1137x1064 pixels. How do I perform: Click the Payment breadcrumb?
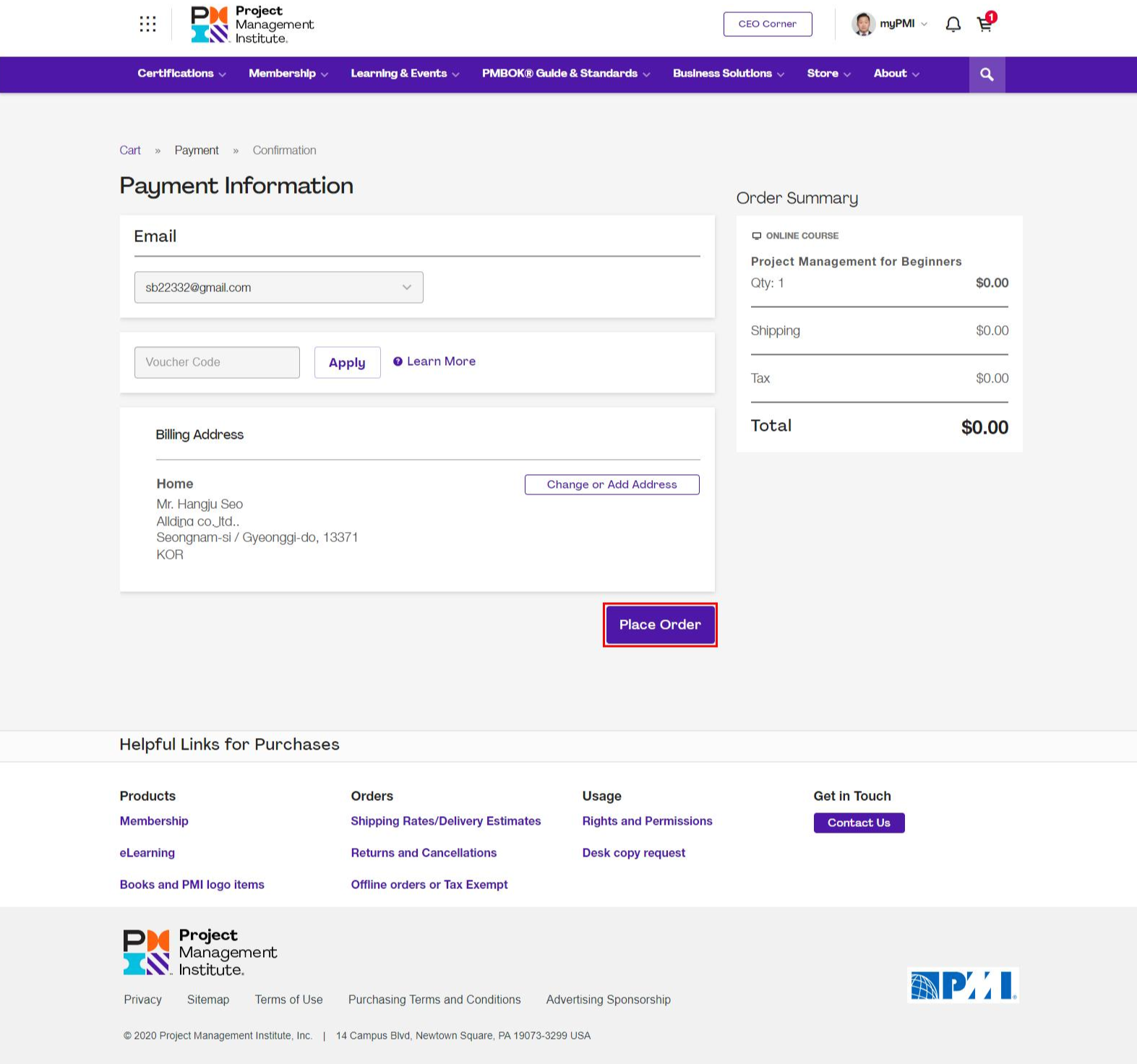click(x=197, y=150)
